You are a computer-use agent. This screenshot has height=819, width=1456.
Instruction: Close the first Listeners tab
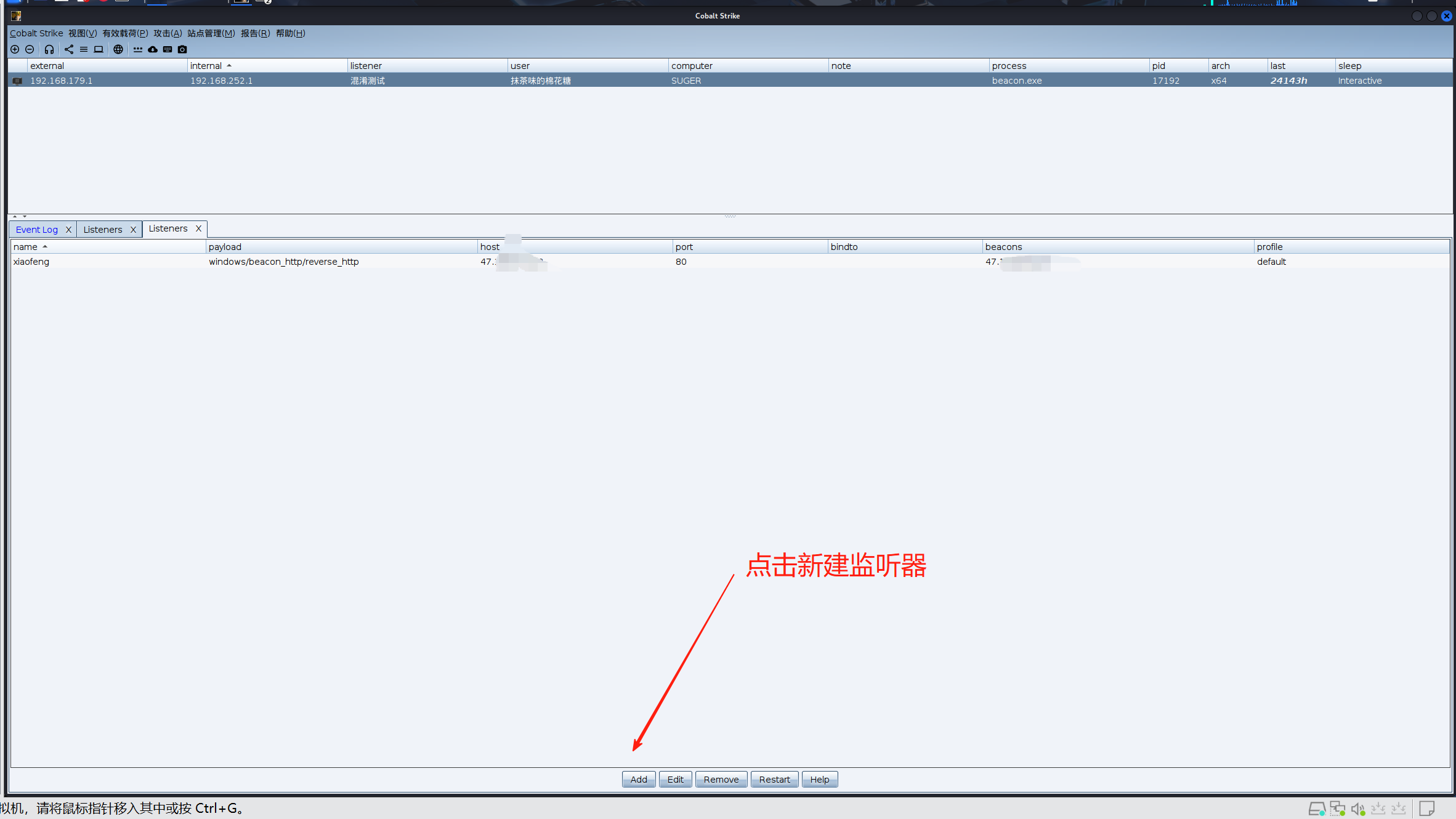pyautogui.click(x=133, y=230)
